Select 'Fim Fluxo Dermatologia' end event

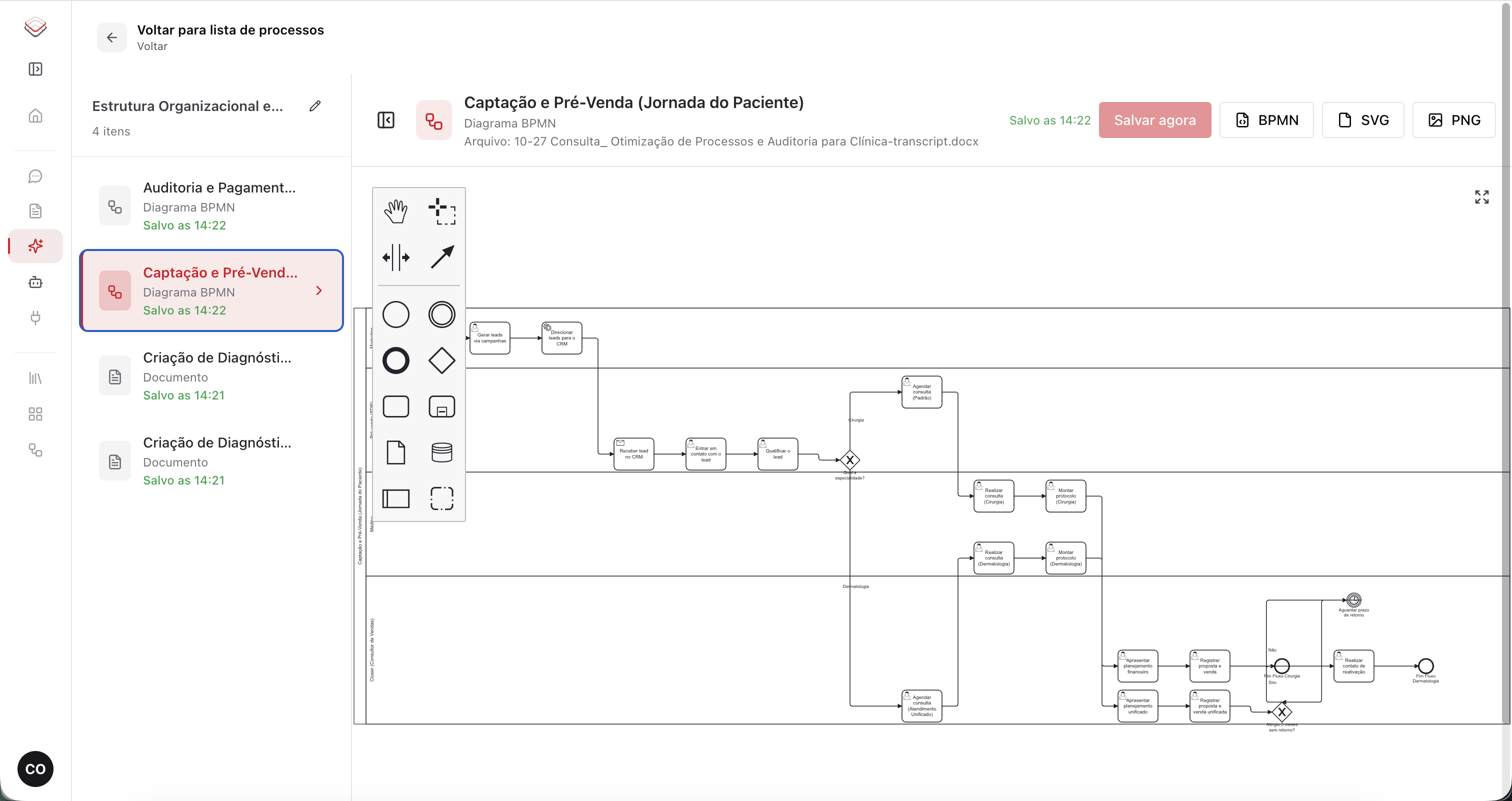pyautogui.click(x=1425, y=666)
